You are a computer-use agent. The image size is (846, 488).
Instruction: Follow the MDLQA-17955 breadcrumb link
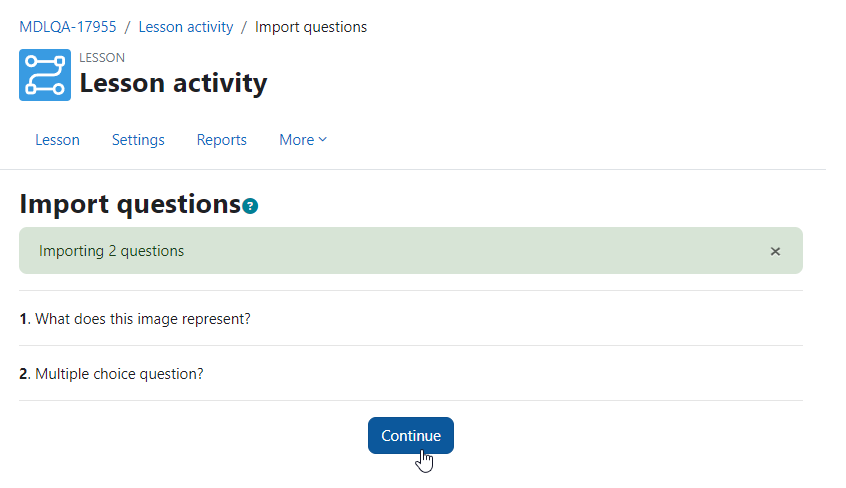(x=67, y=27)
